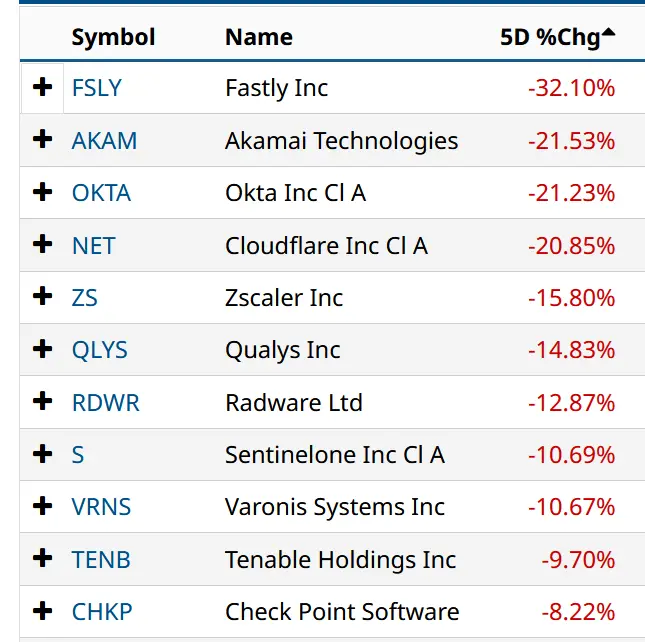The height and width of the screenshot is (642, 645).
Task: Click the plus icon beside NET
Action: [x=42, y=245]
